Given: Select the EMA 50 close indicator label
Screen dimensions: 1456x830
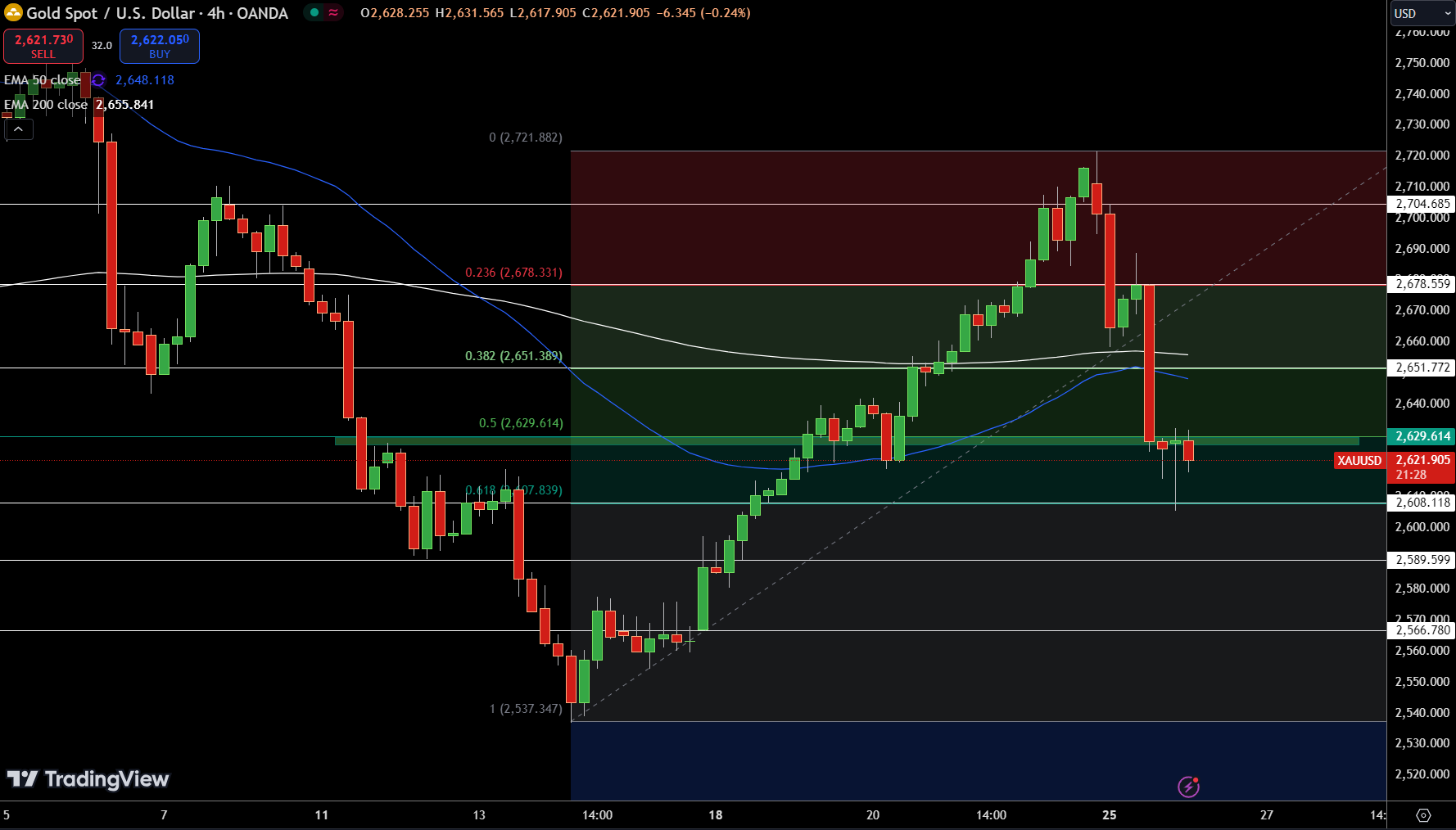Looking at the screenshot, I should [x=42, y=80].
